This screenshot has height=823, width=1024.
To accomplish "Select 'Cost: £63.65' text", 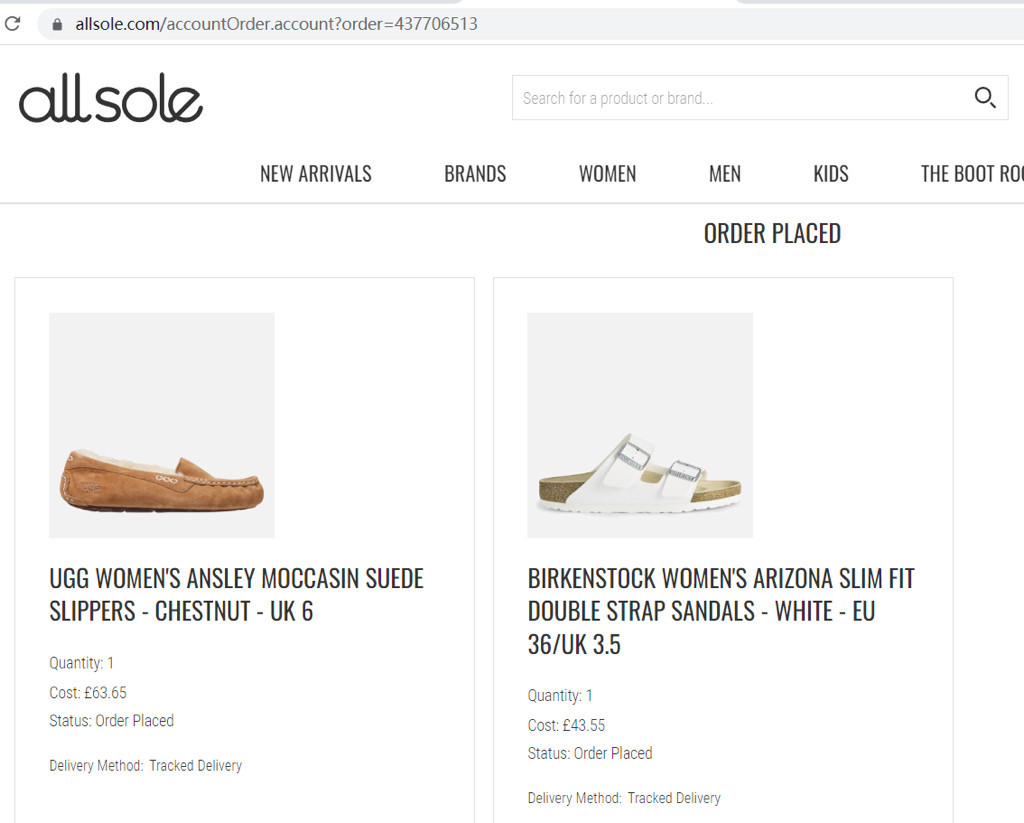I will coord(88,692).
